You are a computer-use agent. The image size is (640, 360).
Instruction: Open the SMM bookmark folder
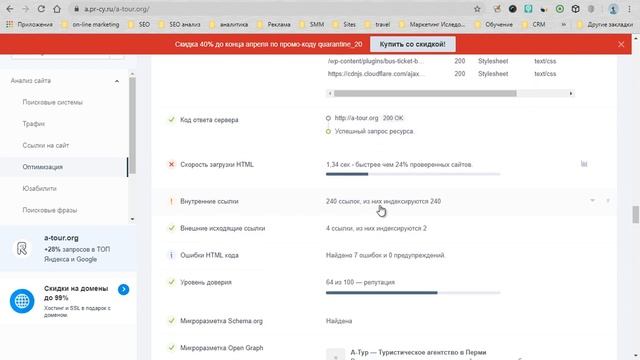[x=312, y=24]
